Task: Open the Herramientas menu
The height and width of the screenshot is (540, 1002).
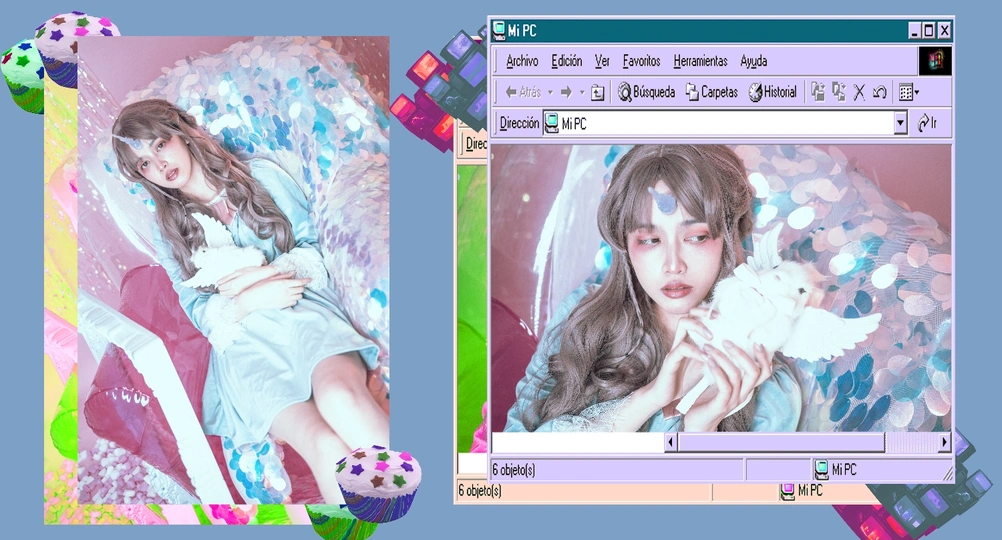Action: click(x=700, y=61)
